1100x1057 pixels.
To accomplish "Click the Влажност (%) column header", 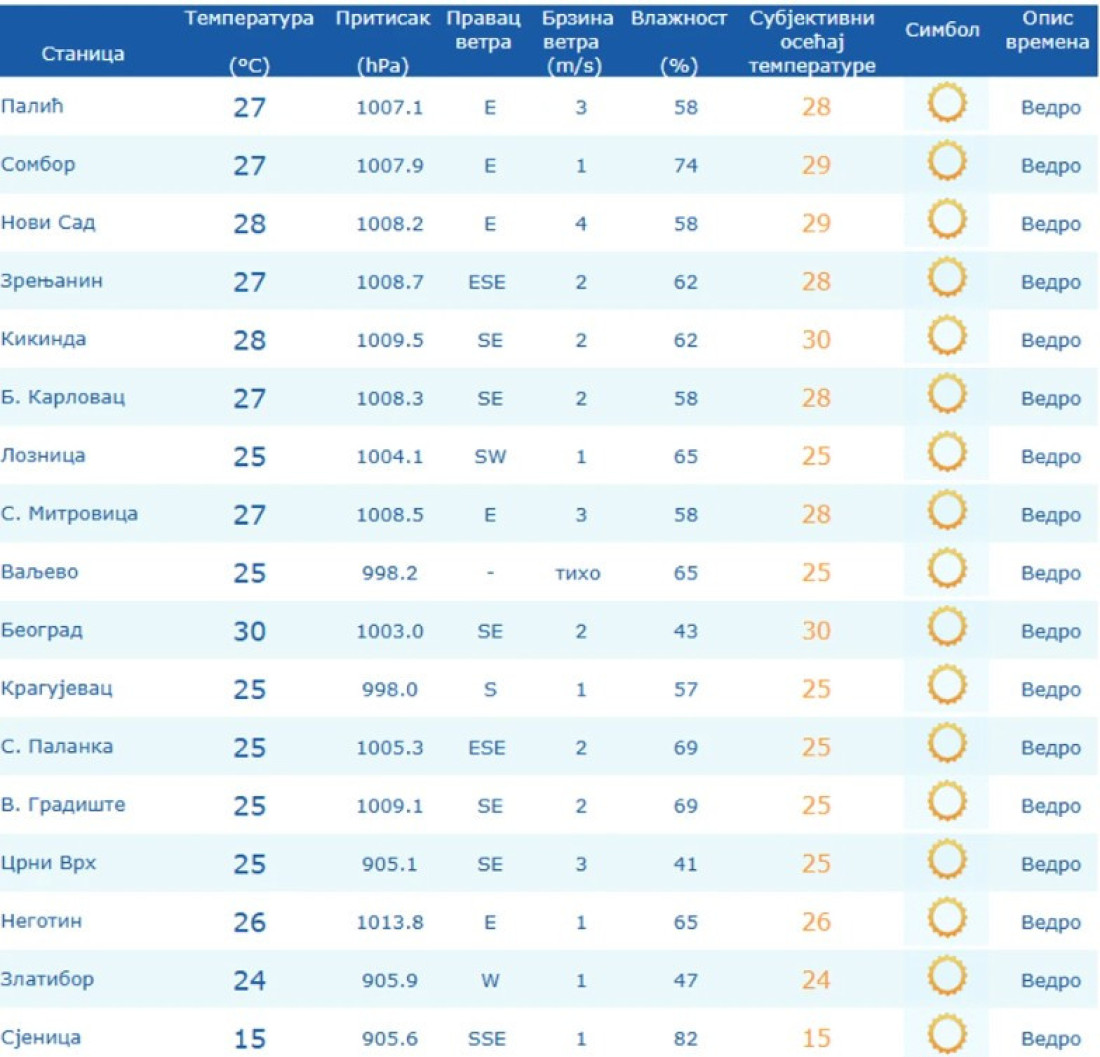I will (678, 41).
